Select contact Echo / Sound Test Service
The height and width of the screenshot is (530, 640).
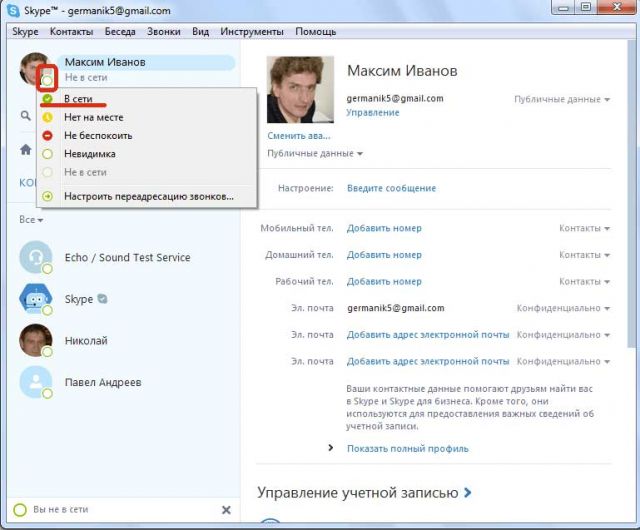click(127, 258)
